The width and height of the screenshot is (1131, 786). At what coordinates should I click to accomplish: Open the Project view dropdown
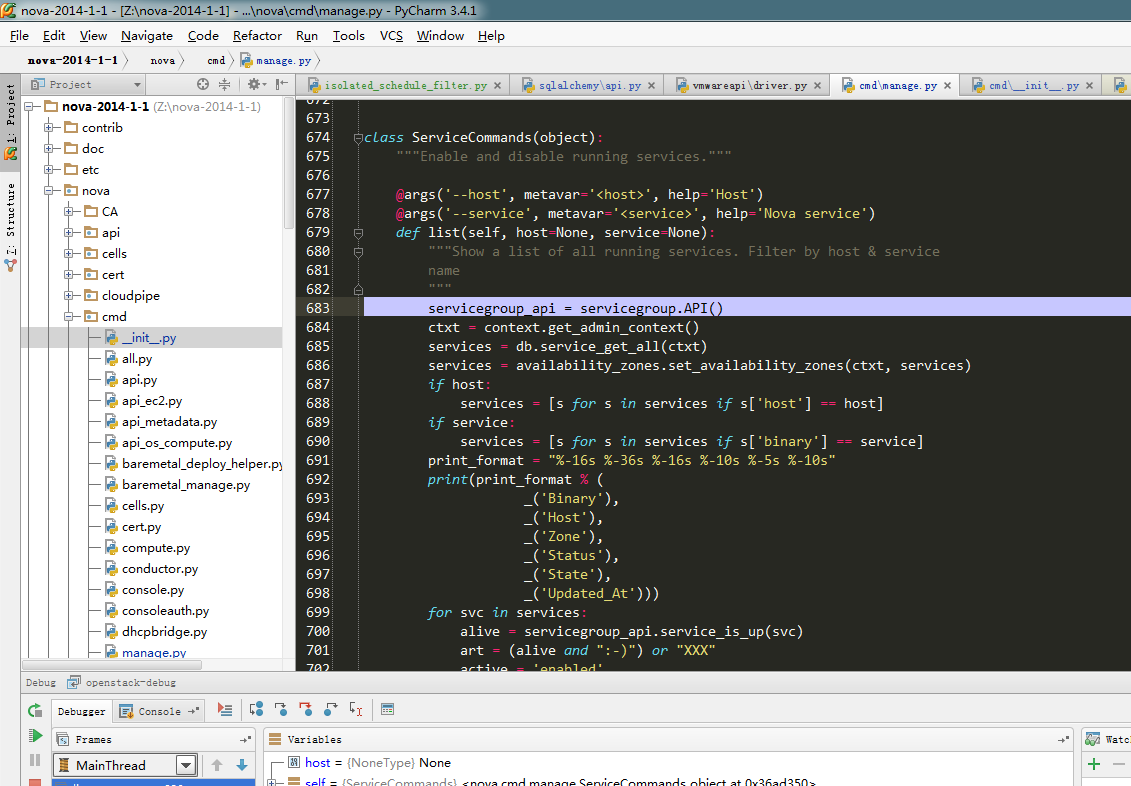[85, 84]
